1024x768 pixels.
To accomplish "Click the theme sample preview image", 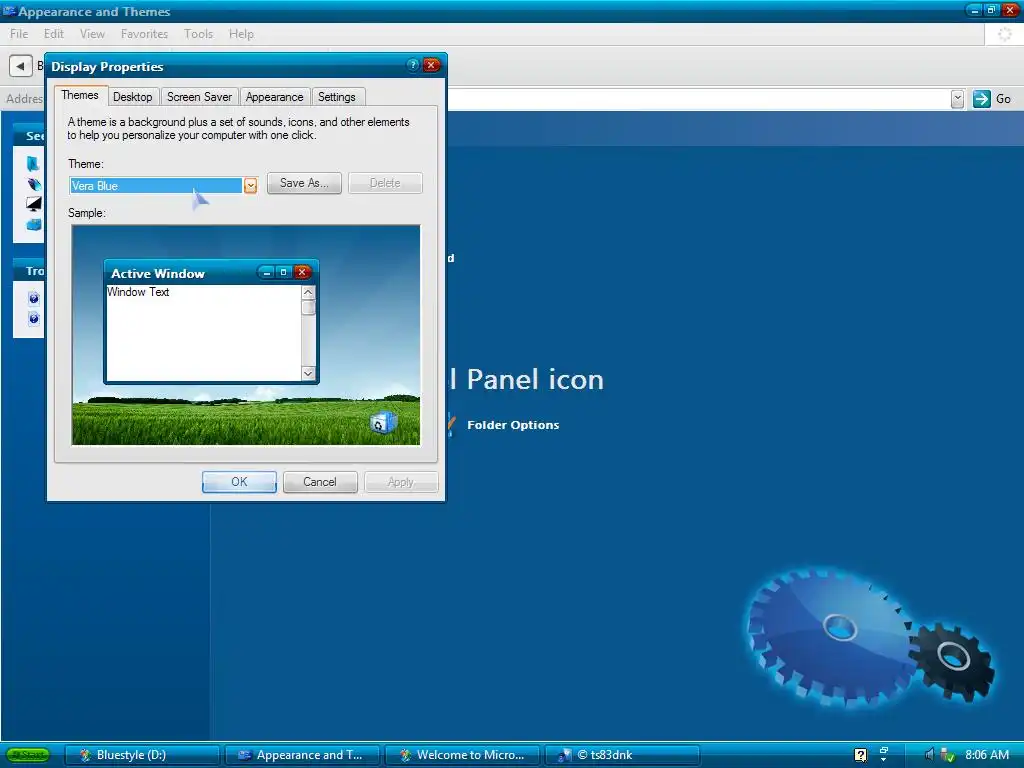I will pos(246,335).
